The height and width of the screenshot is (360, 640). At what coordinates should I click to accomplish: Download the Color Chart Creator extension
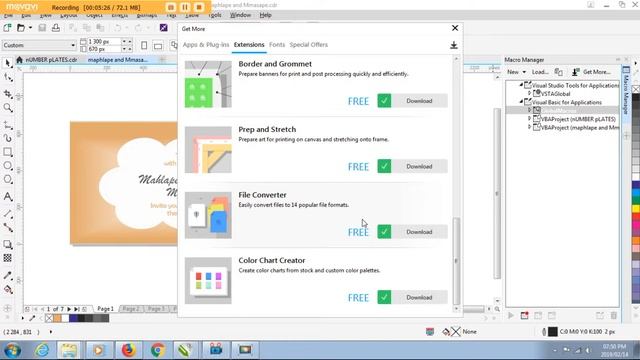point(419,297)
